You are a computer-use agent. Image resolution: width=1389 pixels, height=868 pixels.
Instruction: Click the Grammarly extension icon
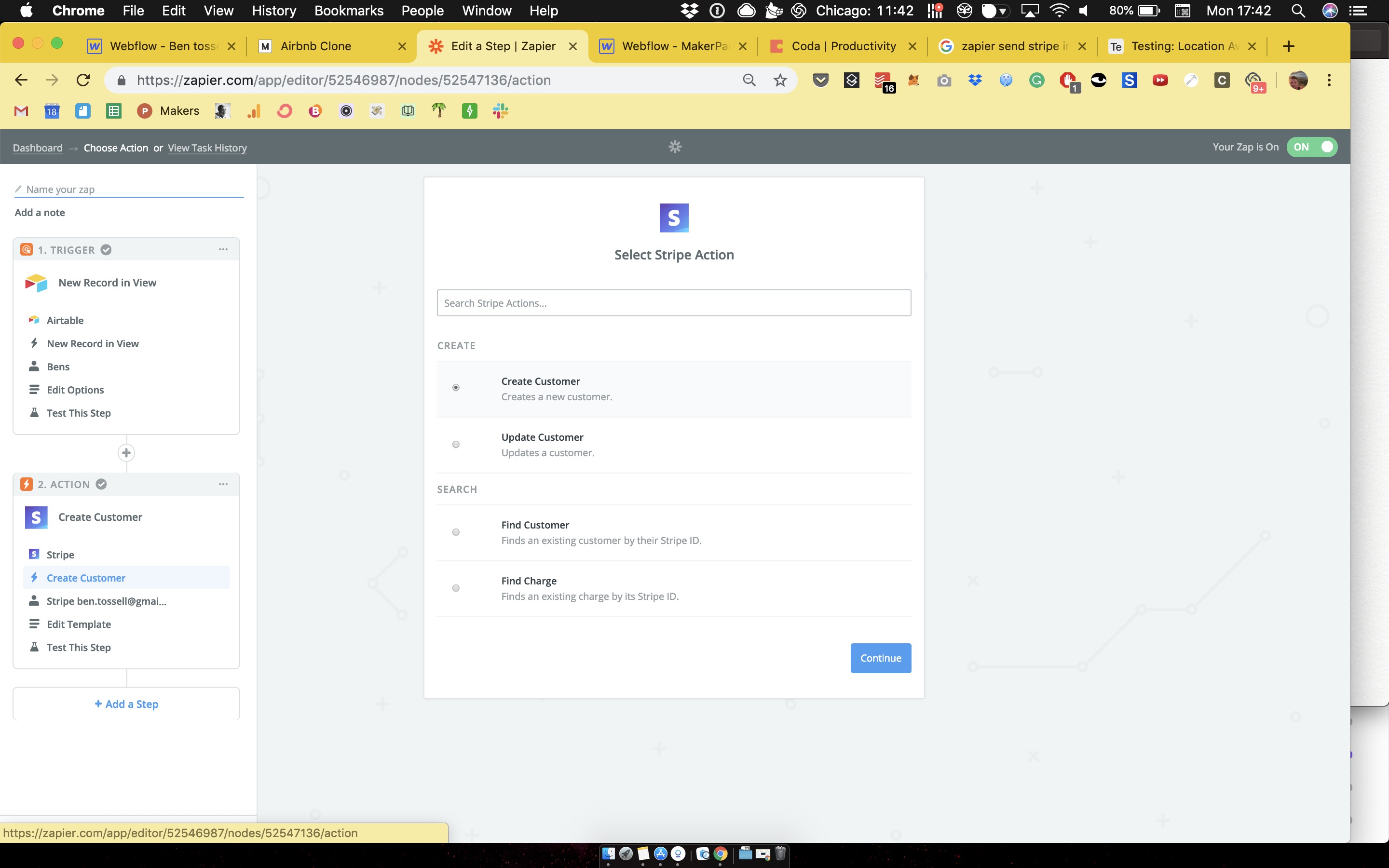point(1036,81)
